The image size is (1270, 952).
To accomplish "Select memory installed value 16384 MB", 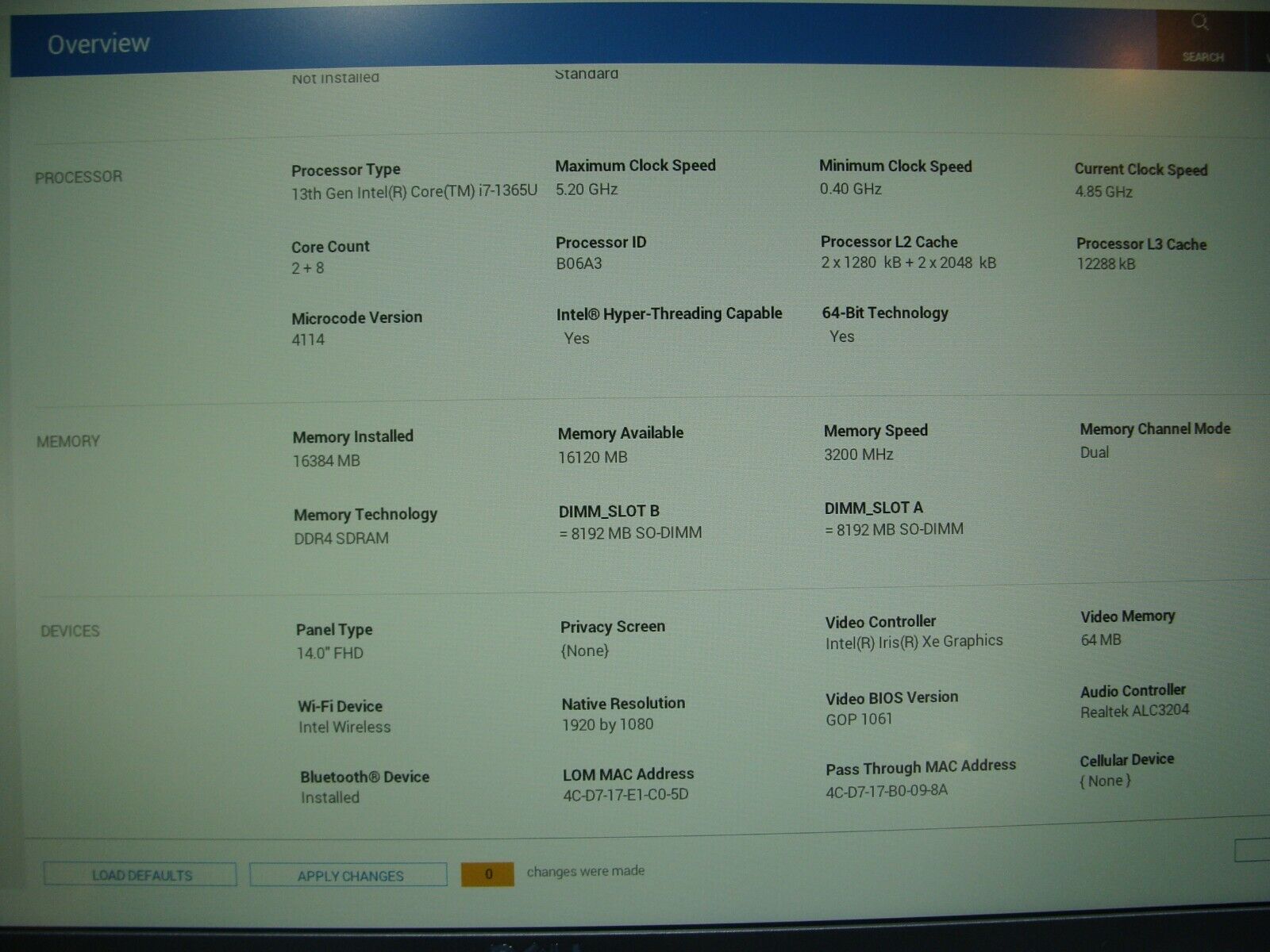I will tap(326, 460).
